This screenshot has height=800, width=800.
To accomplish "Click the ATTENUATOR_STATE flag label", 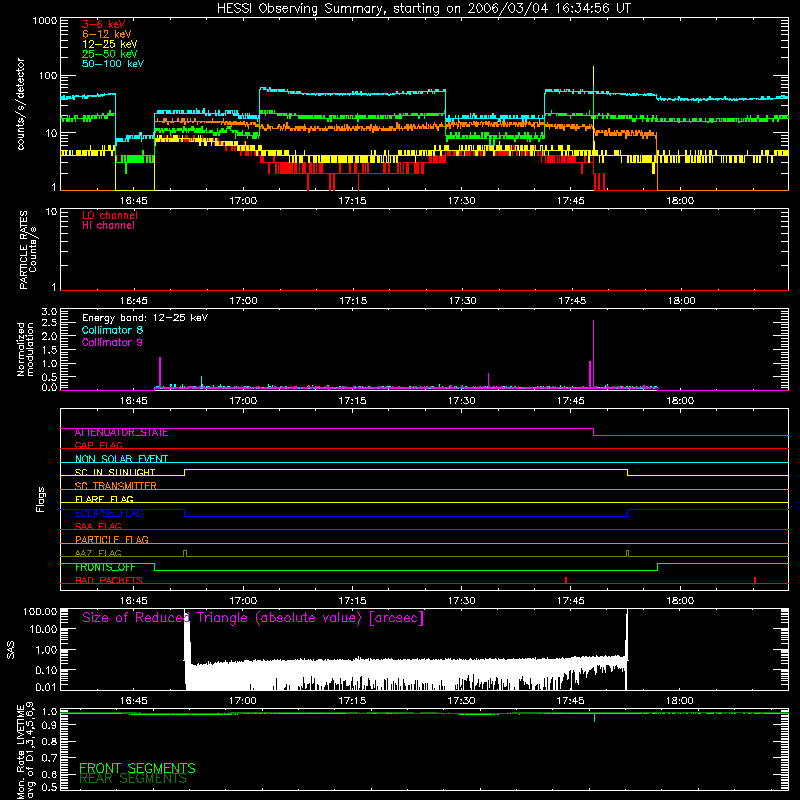I will pyautogui.click(x=121, y=433).
